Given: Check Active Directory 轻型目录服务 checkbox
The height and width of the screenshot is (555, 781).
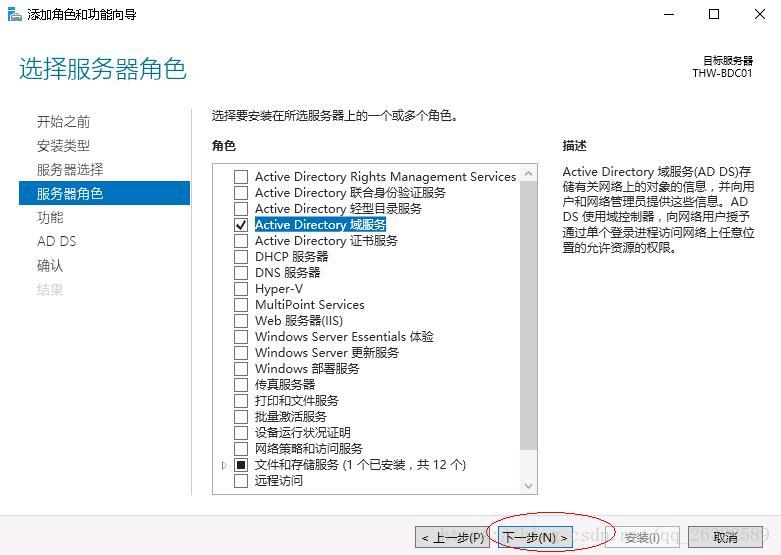Looking at the screenshot, I should tap(241, 209).
